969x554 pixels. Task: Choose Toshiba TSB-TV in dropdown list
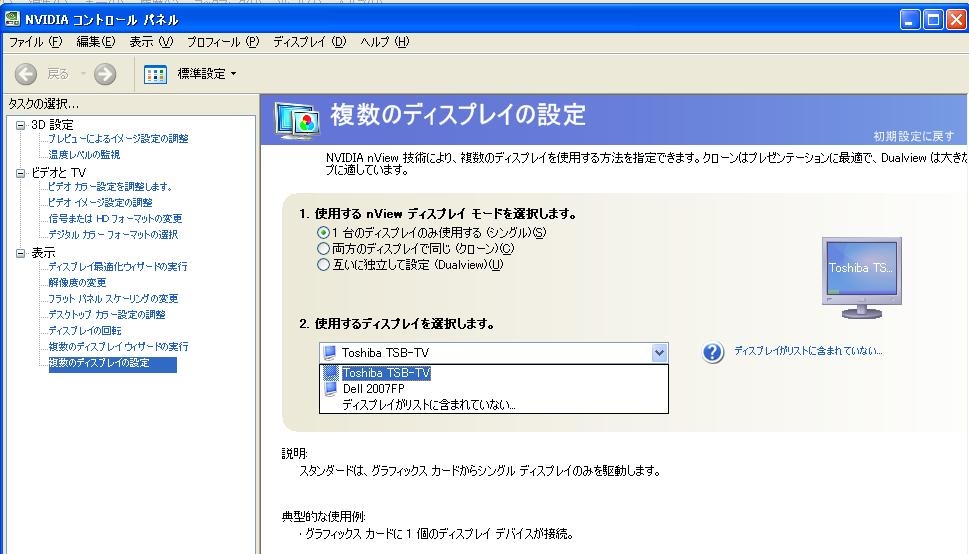[x=494, y=373]
